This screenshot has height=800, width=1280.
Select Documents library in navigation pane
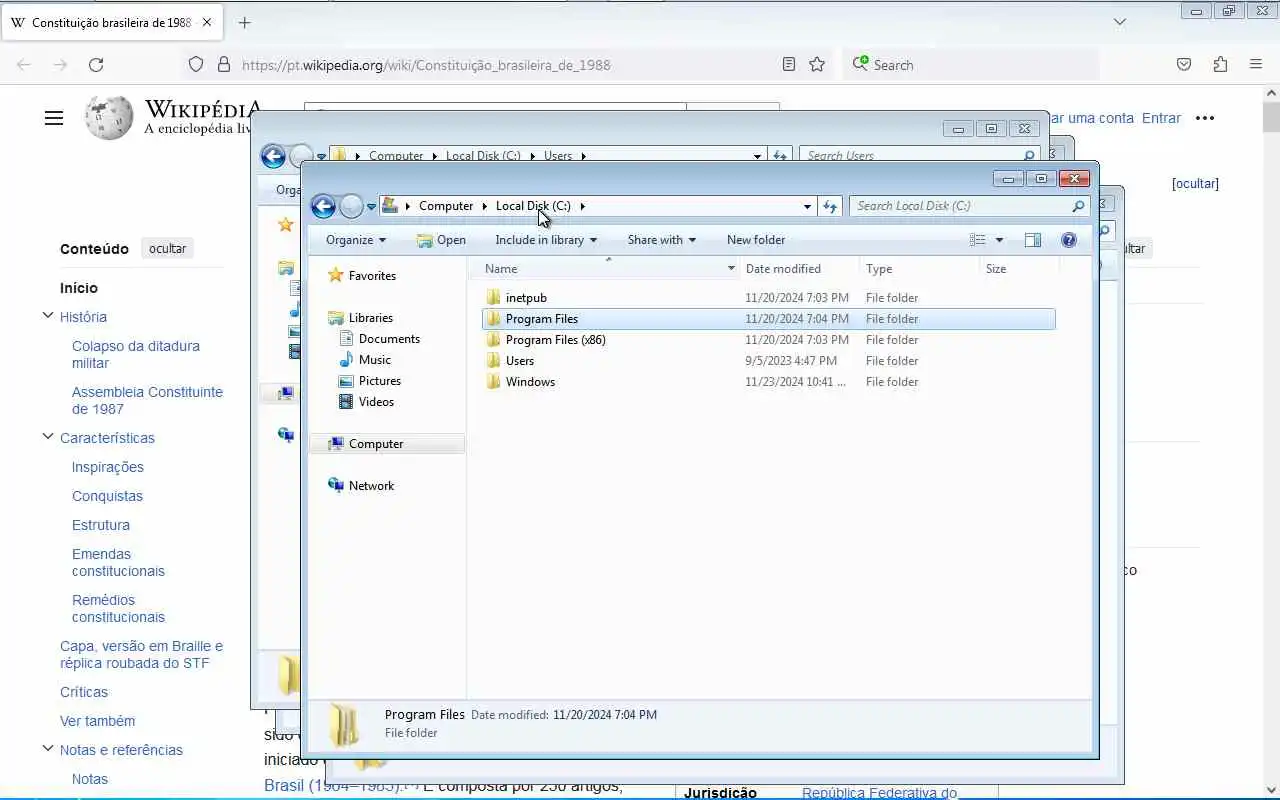click(389, 339)
